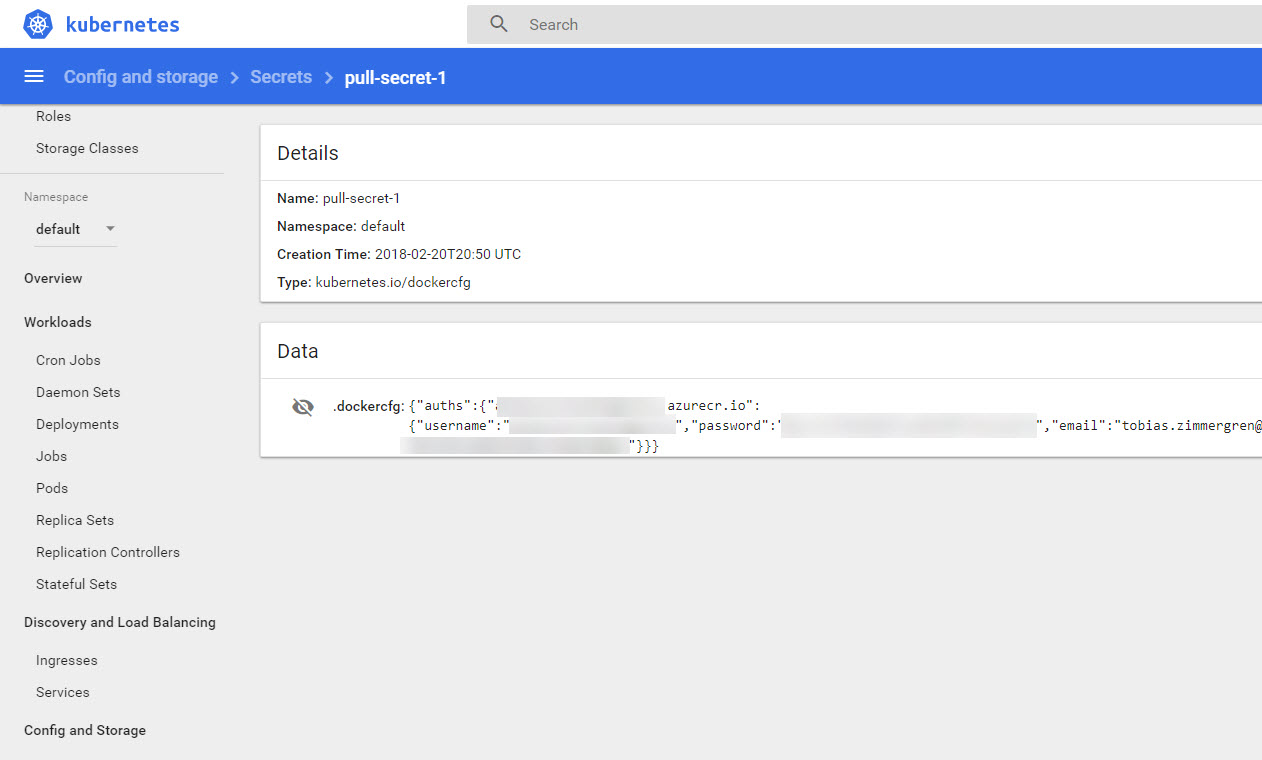Toggle the hamburger navigation menu
Screen dimensions: 1262x760
(34, 77)
